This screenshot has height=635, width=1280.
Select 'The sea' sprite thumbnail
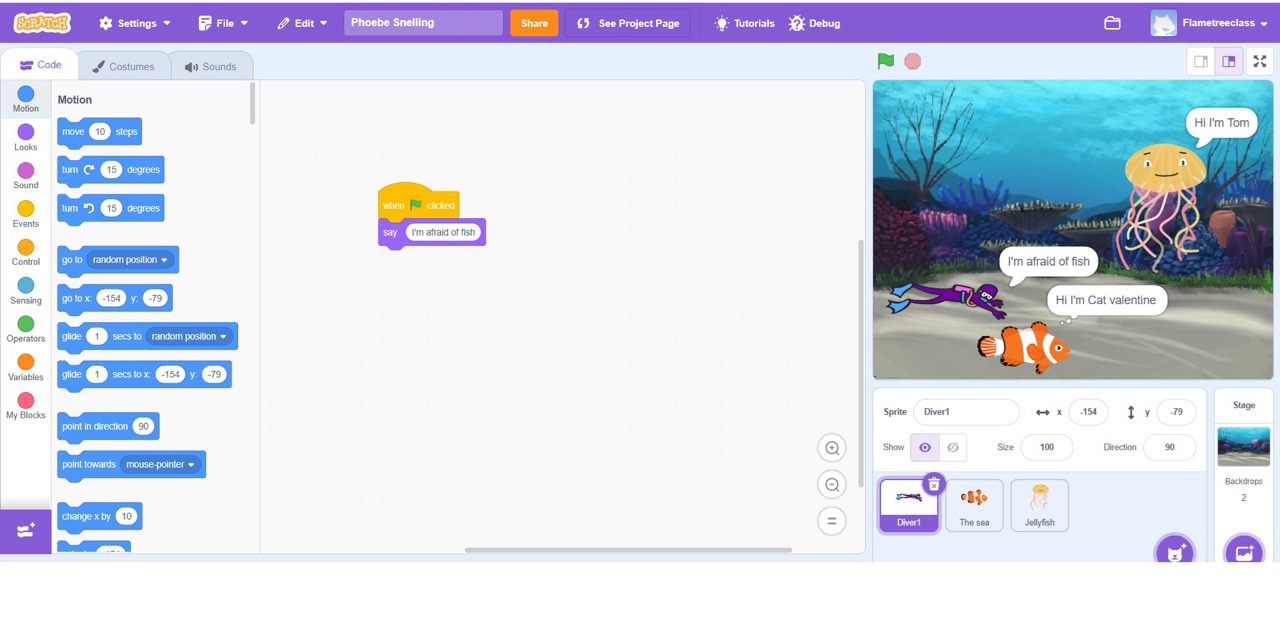point(974,505)
